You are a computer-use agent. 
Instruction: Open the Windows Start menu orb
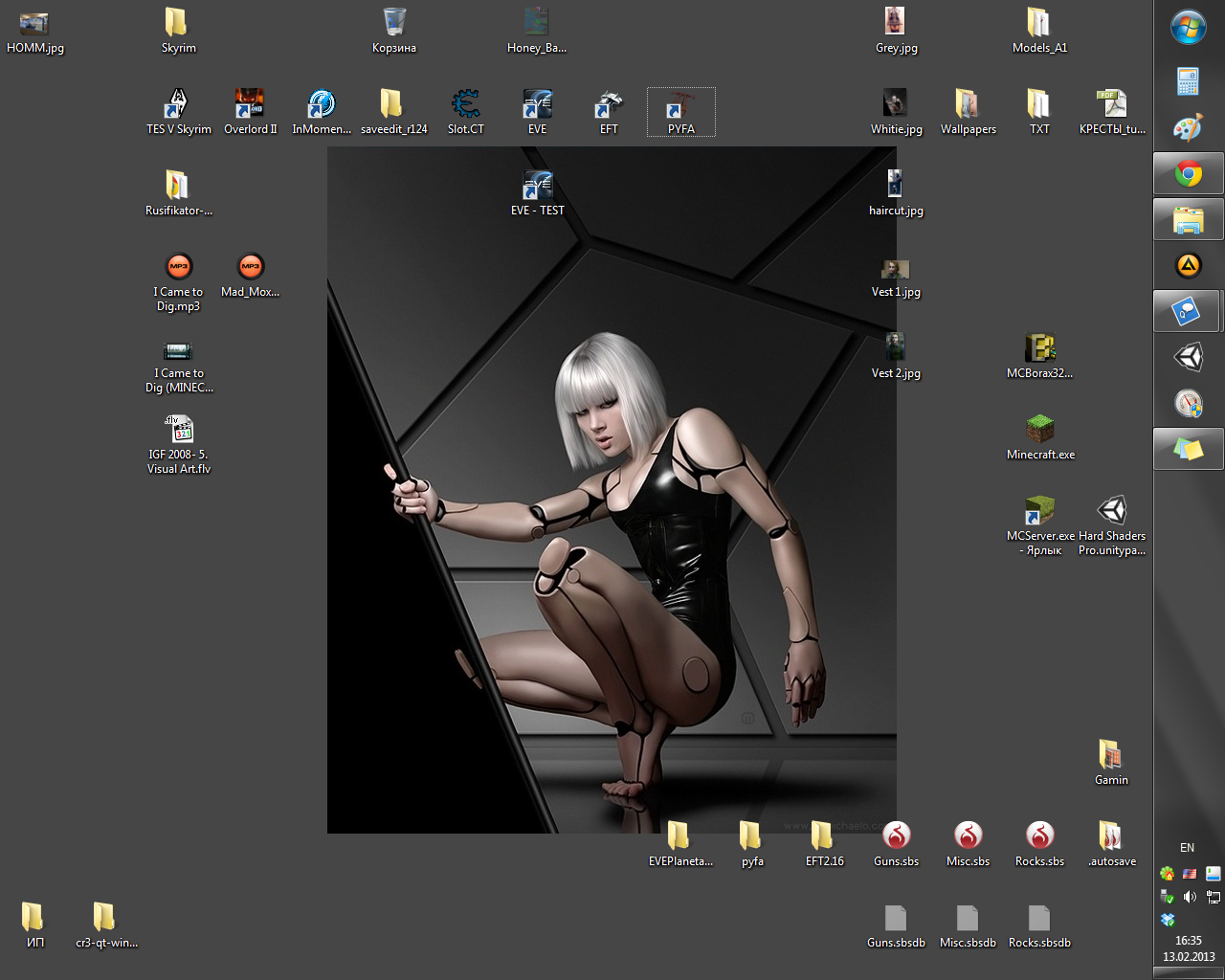(x=1189, y=28)
